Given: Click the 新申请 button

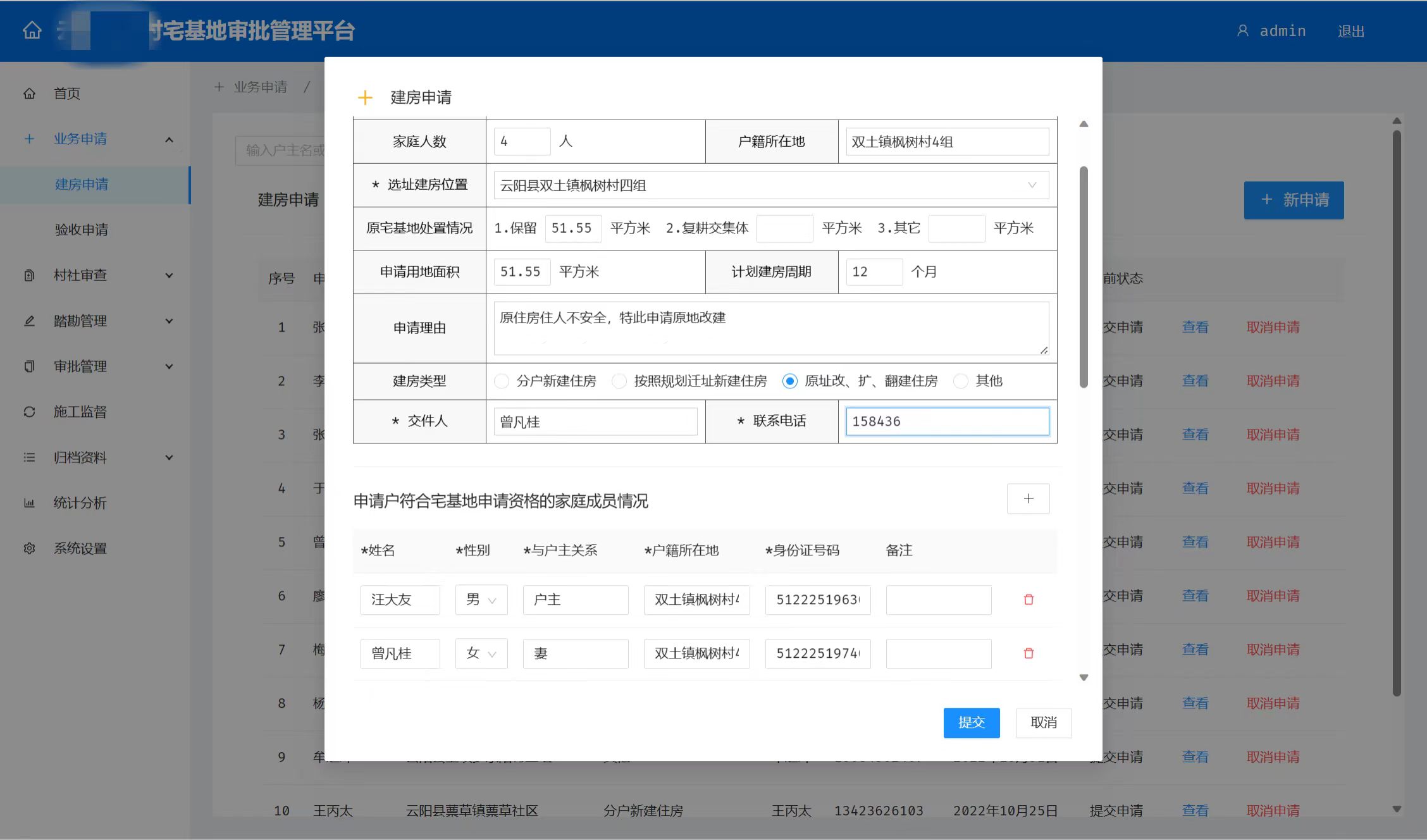Looking at the screenshot, I should [x=1294, y=200].
